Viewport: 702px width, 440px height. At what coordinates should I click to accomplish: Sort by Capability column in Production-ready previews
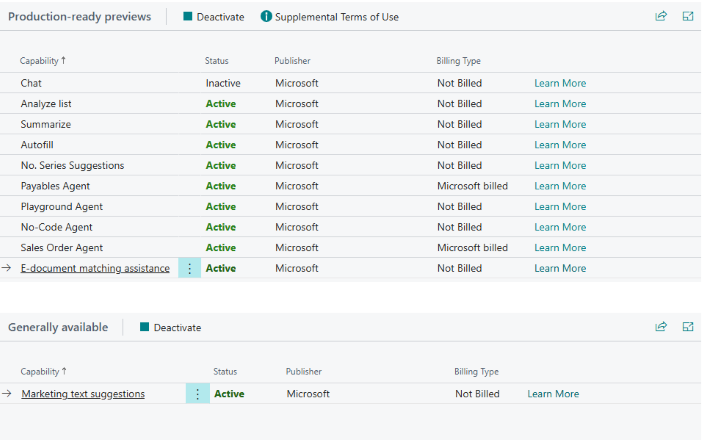[43, 61]
